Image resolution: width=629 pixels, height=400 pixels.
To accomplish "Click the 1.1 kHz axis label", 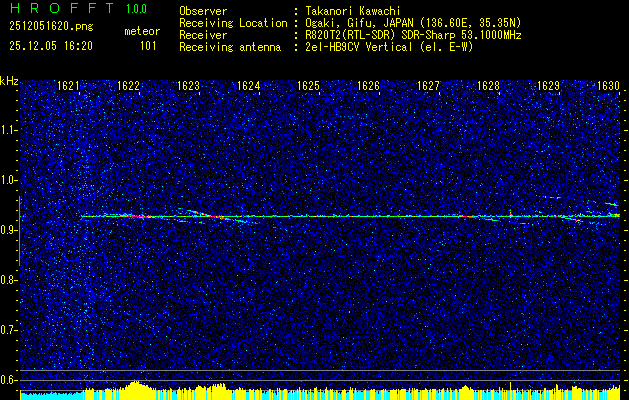I will click(8, 130).
